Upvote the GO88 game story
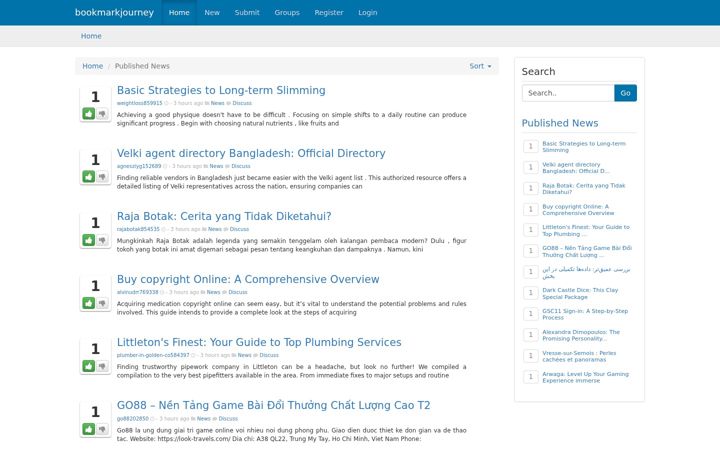The height and width of the screenshot is (450, 720). (89, 429)
